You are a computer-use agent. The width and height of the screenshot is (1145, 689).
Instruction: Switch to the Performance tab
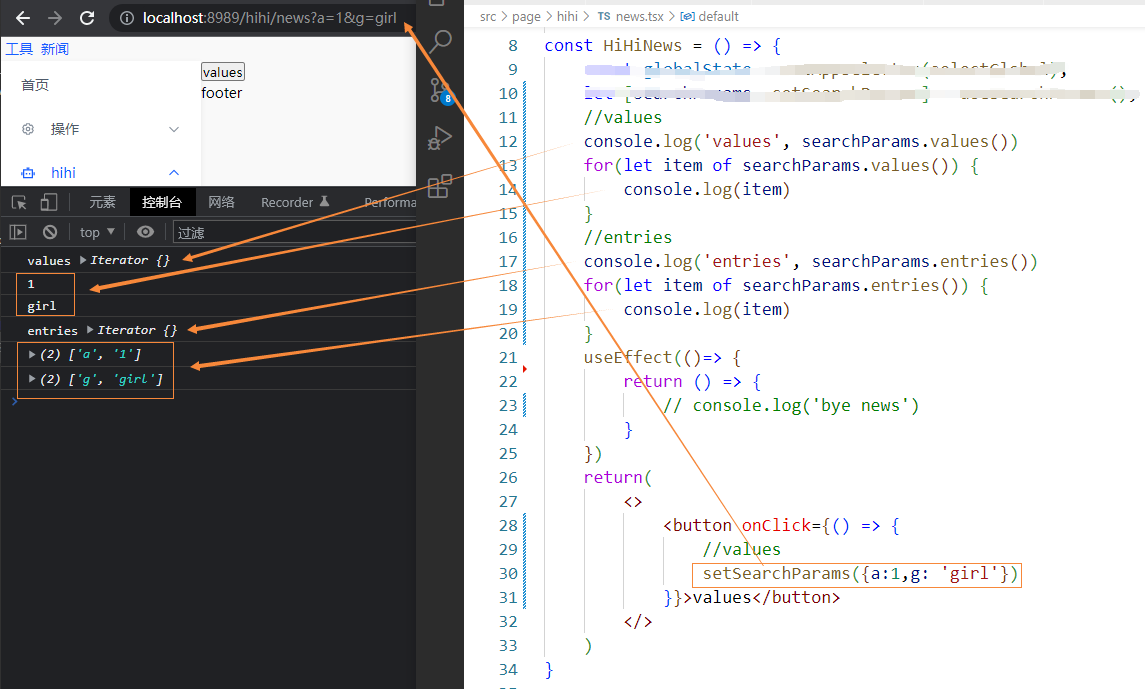390,202
